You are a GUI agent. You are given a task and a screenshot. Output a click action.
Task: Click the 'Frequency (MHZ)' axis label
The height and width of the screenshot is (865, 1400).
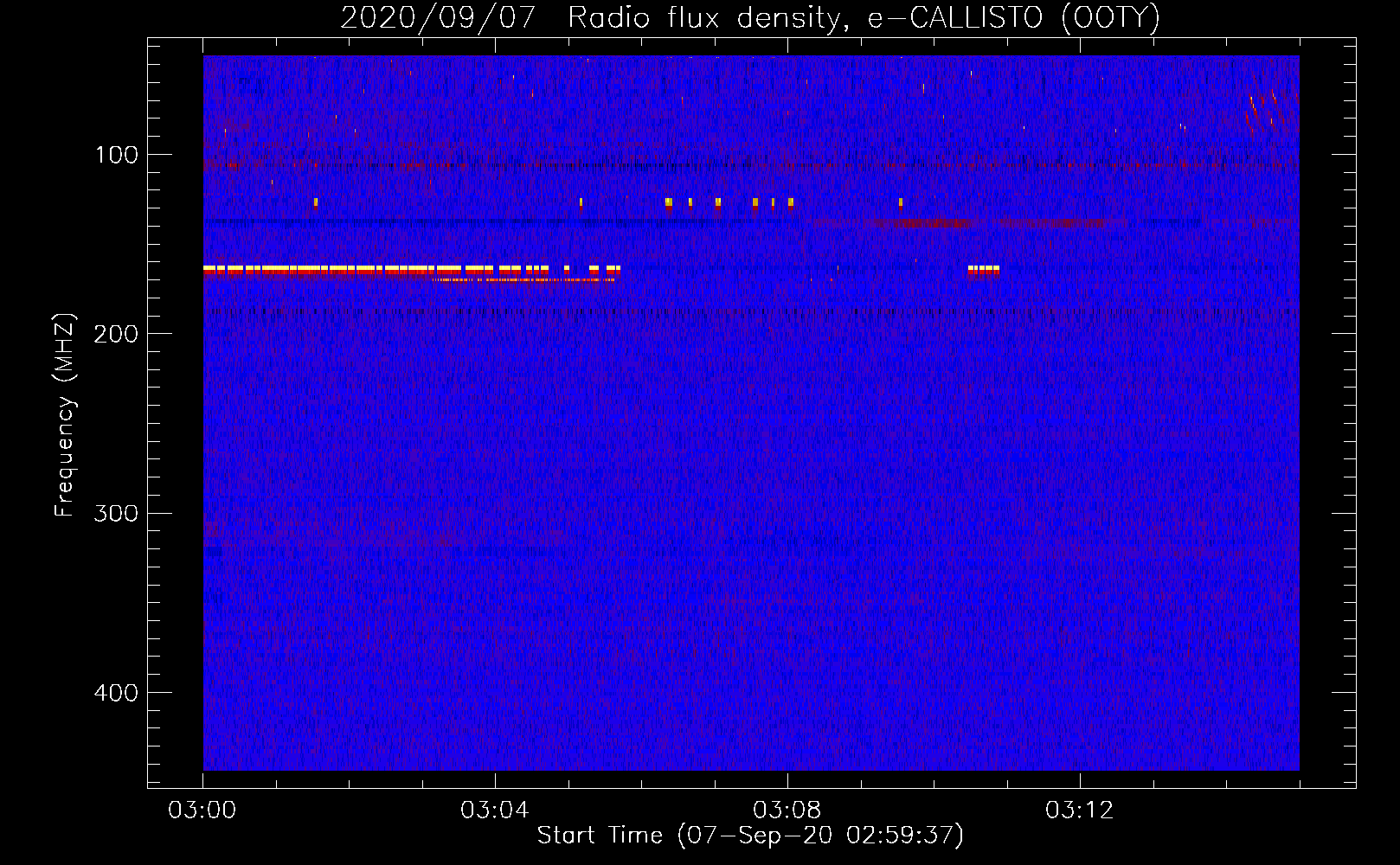[65, 415]
